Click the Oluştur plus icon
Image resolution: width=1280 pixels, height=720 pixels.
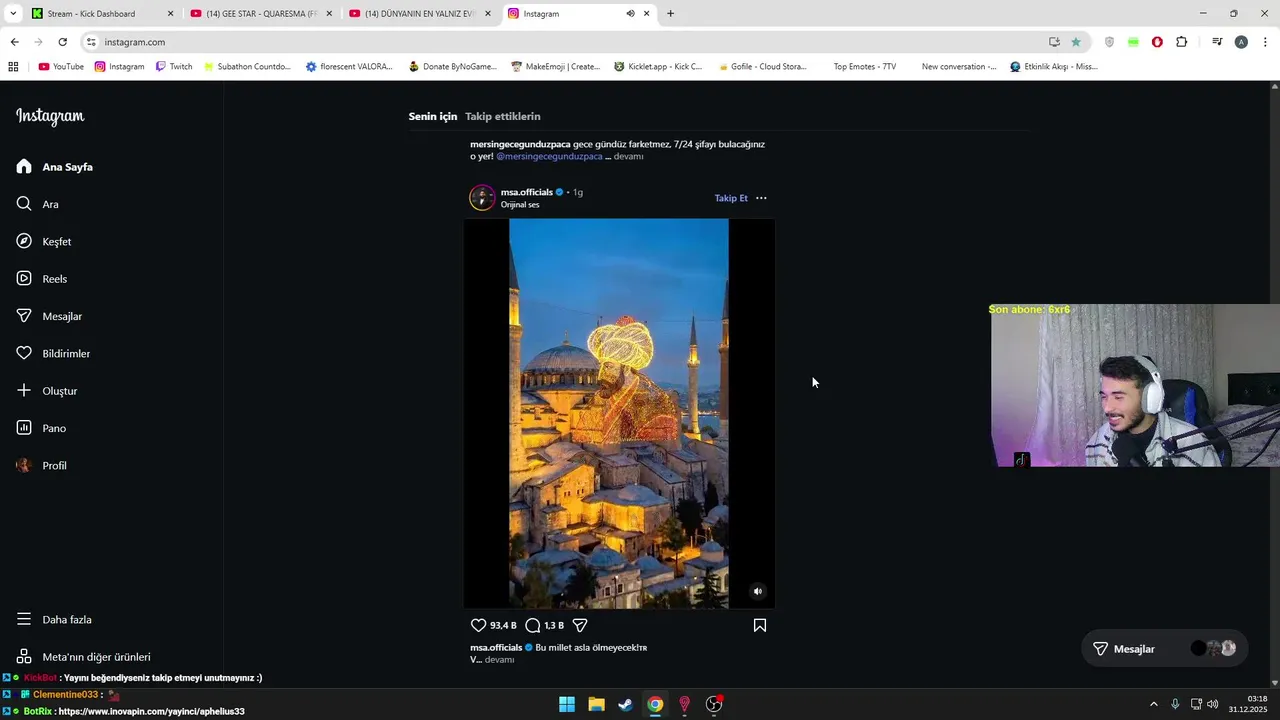click(24, 391)
